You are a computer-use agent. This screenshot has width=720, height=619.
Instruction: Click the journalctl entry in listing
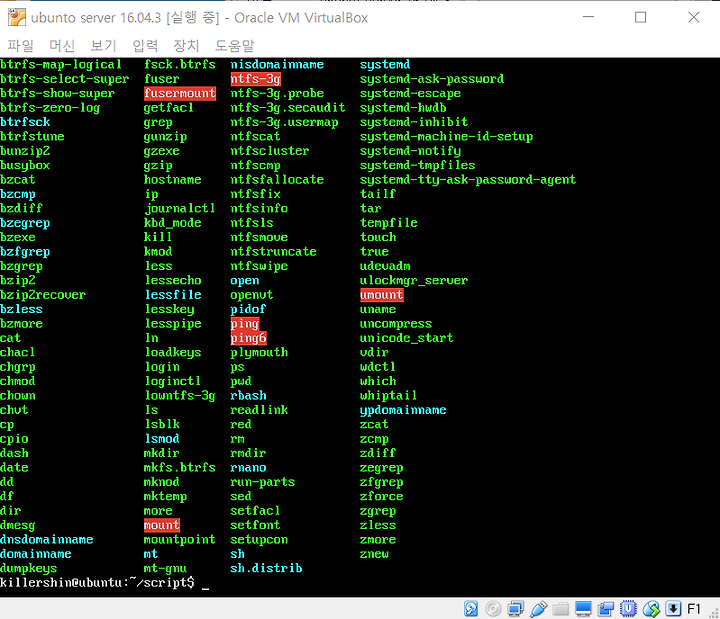[x=180, y=208]
